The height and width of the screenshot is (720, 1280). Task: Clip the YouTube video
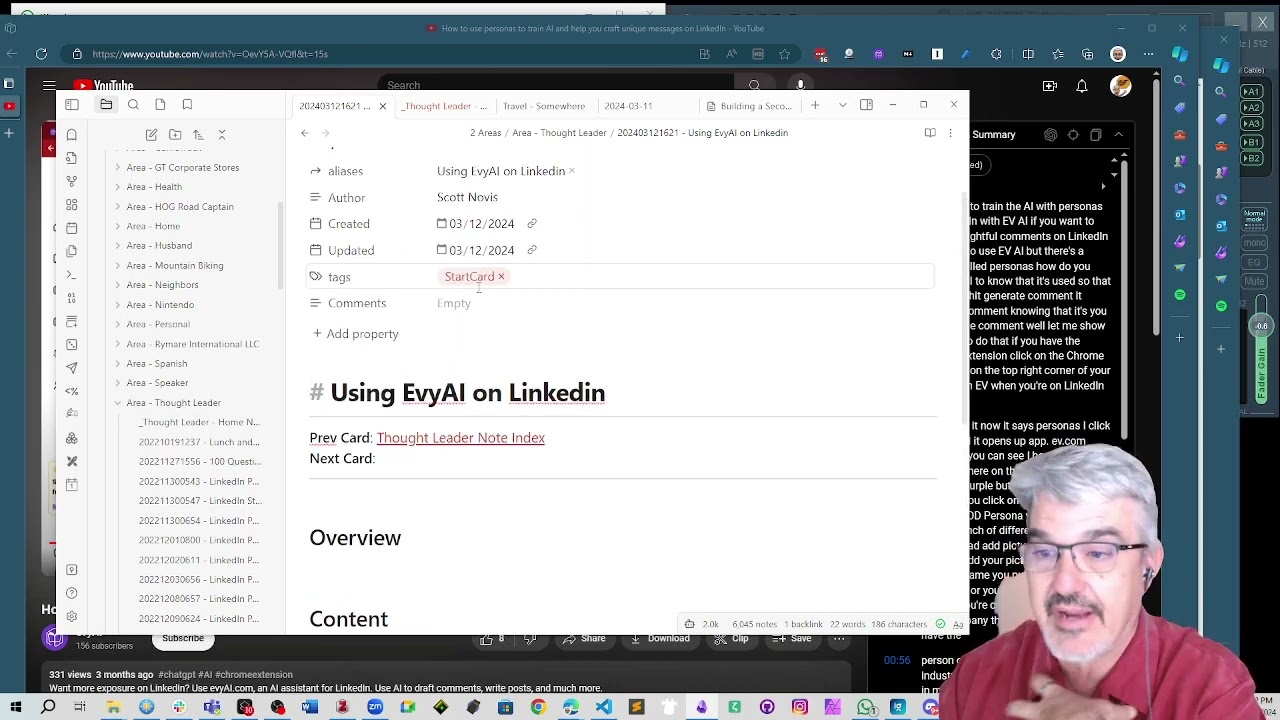tap(730, 638)
